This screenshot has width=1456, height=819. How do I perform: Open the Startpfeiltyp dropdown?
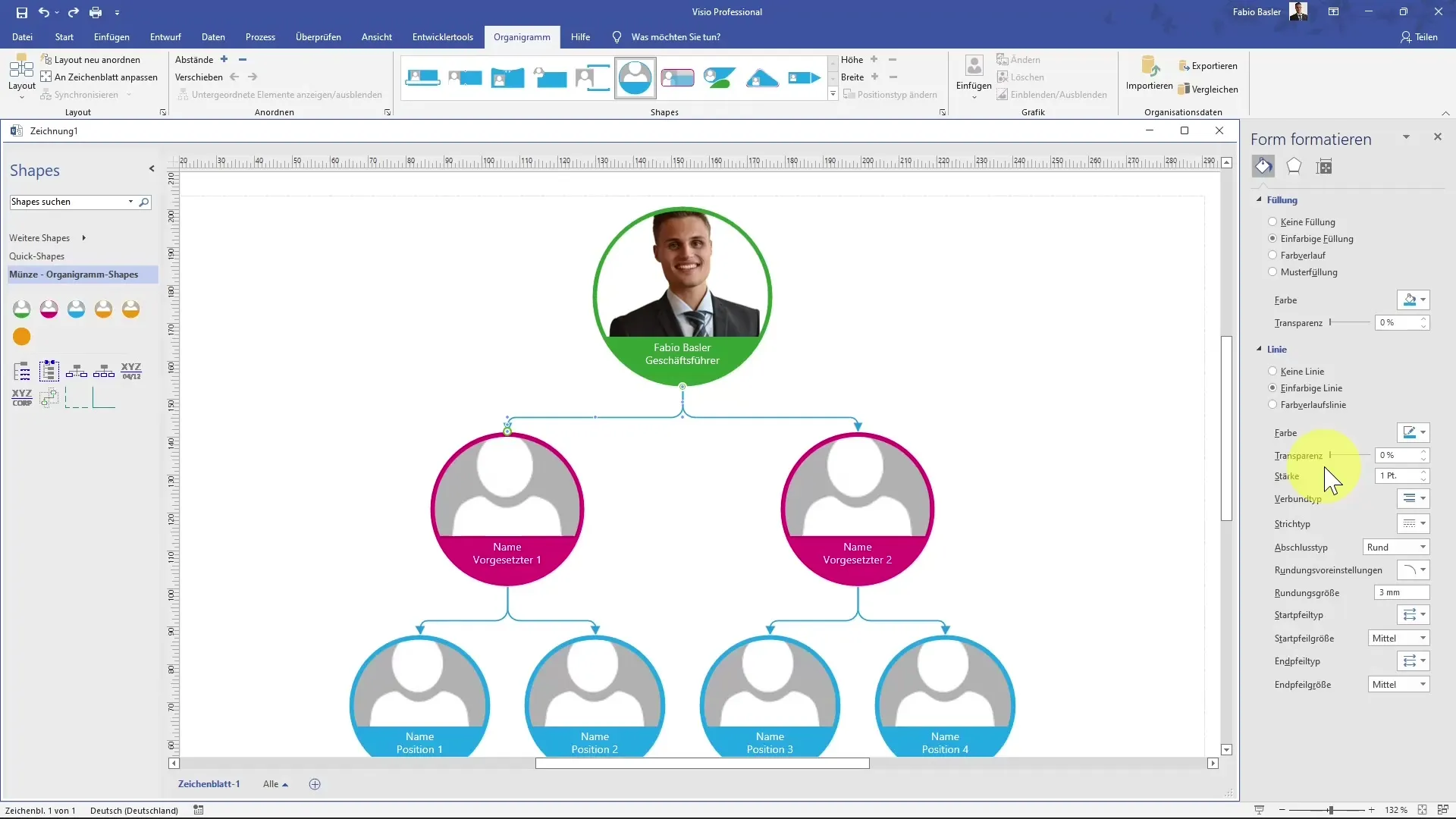tap(1414, 615)
